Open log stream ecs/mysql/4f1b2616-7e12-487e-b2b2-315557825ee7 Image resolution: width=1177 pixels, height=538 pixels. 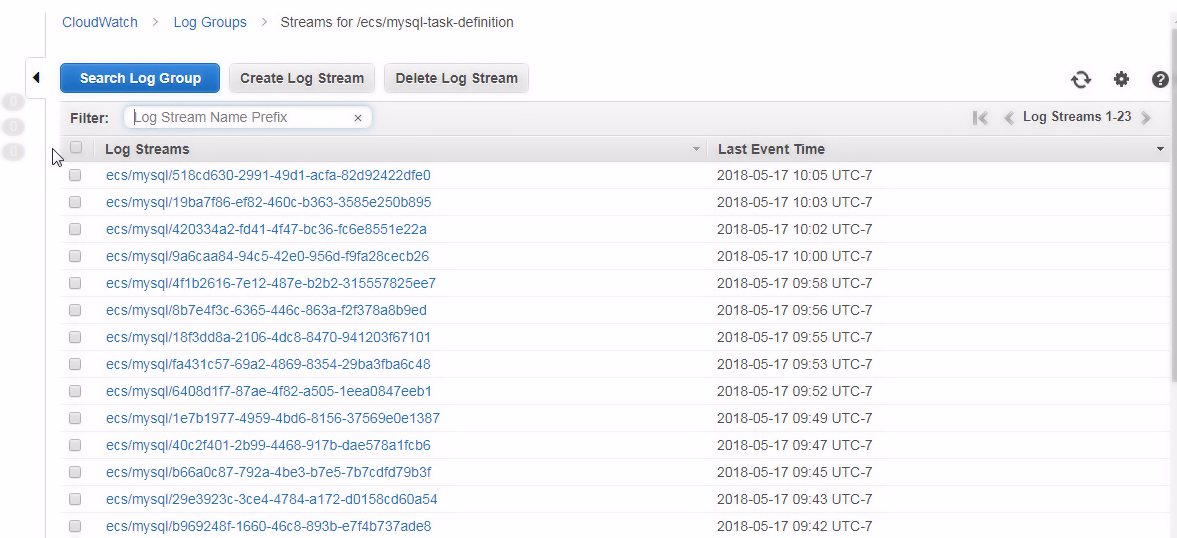click(271, 284)
